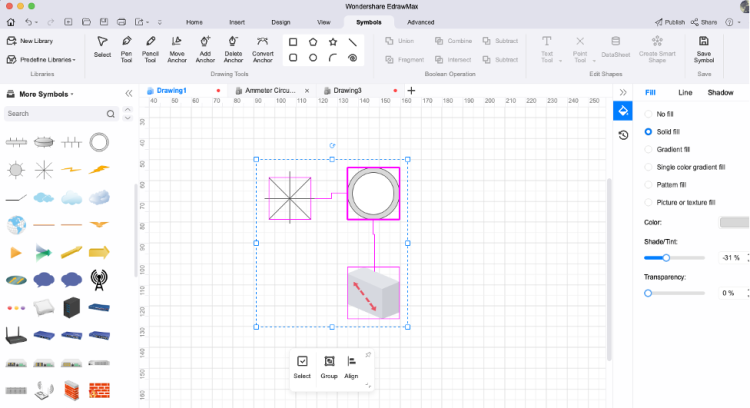
Task: Open the history panel icon
Action: 623,135
